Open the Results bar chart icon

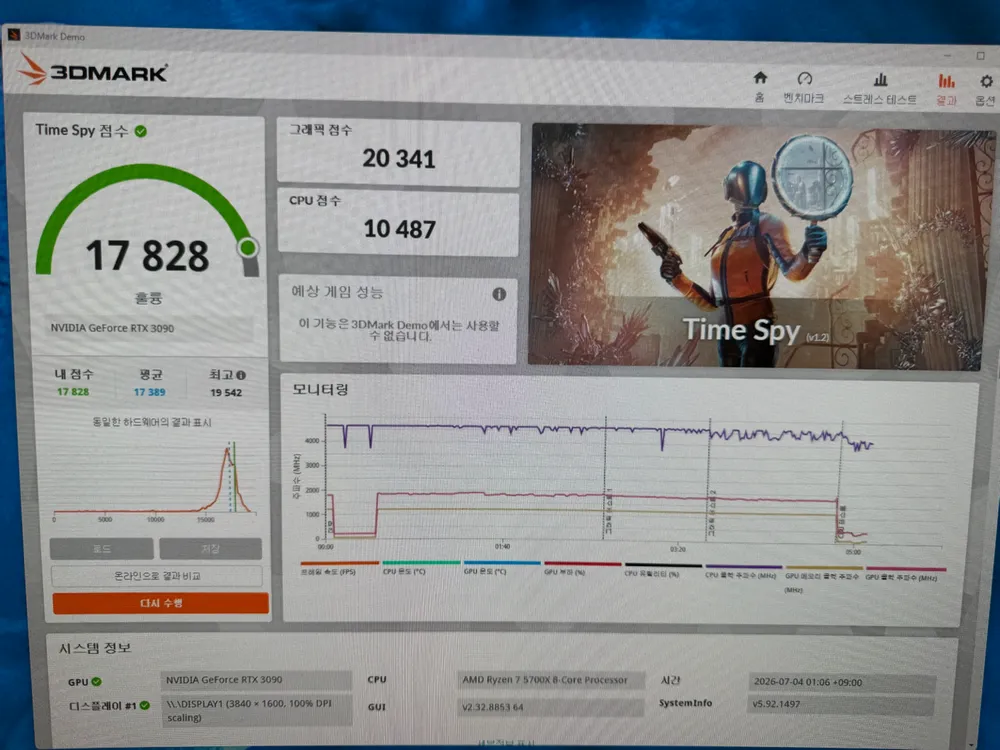pos(946,81)
